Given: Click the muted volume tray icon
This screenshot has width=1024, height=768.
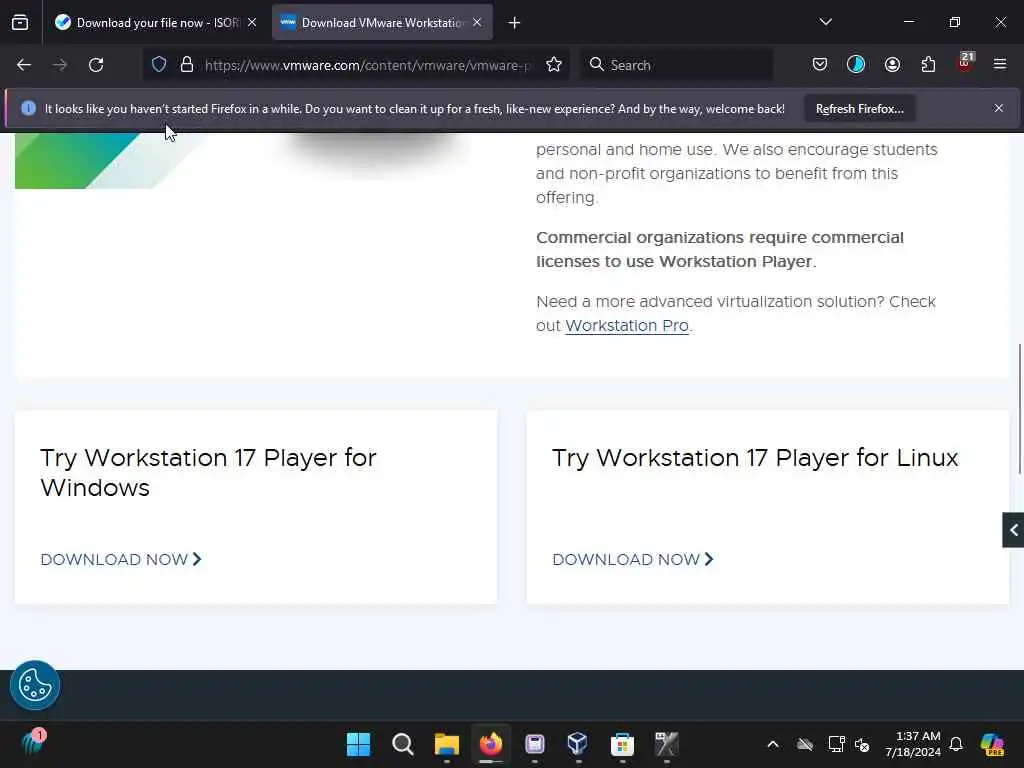Looking at the screenshot, I should point(862,744).
